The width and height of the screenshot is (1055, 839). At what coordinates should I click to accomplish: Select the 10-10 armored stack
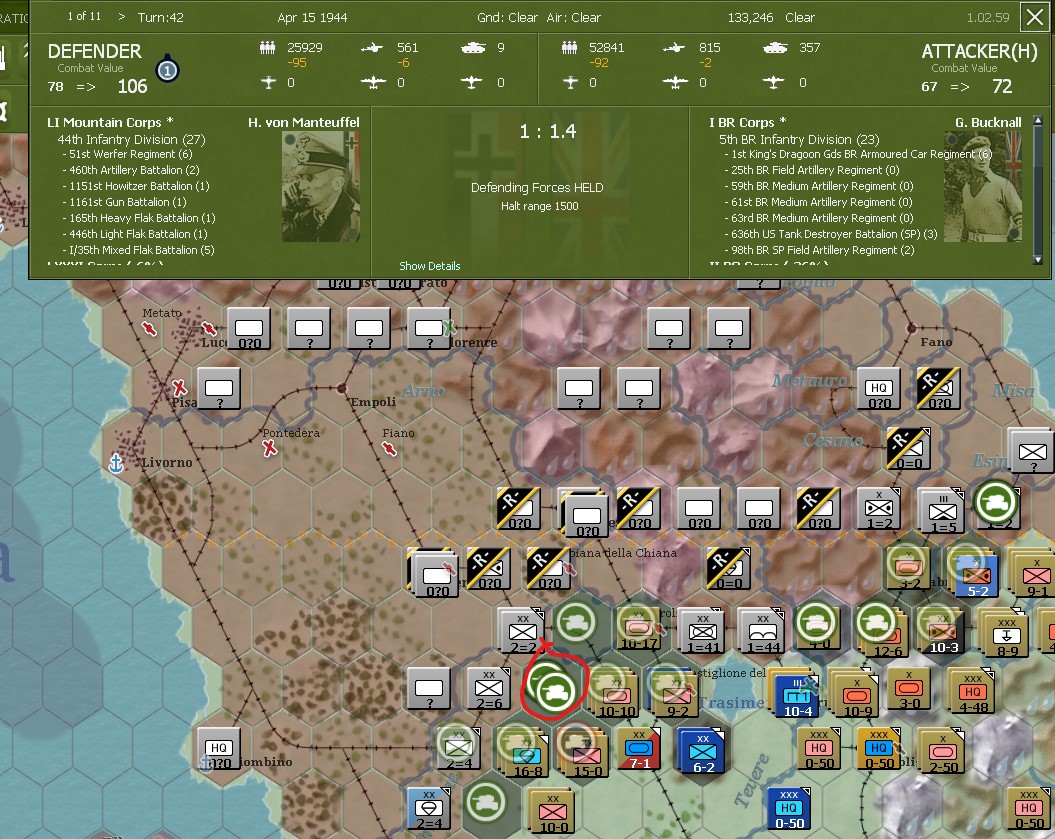pos(615,692)
